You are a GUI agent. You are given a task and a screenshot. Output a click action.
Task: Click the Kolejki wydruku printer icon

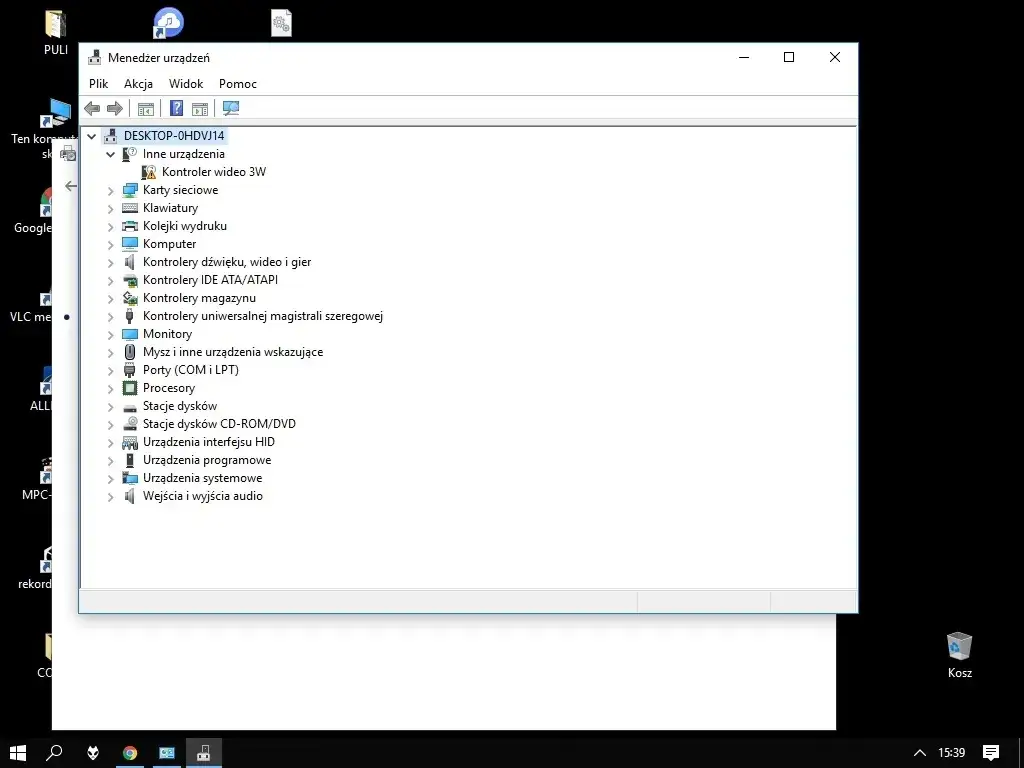point(130,226)
